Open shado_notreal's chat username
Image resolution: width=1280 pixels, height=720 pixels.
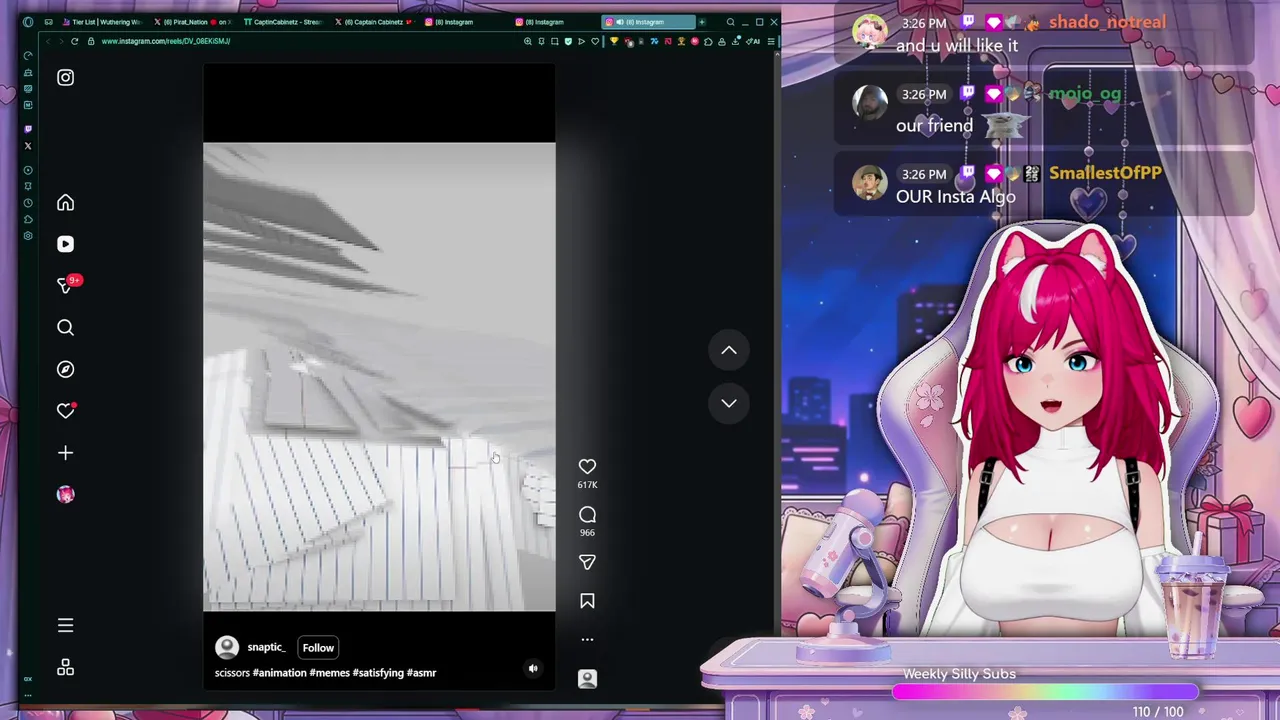click(x=1107, y=22)
